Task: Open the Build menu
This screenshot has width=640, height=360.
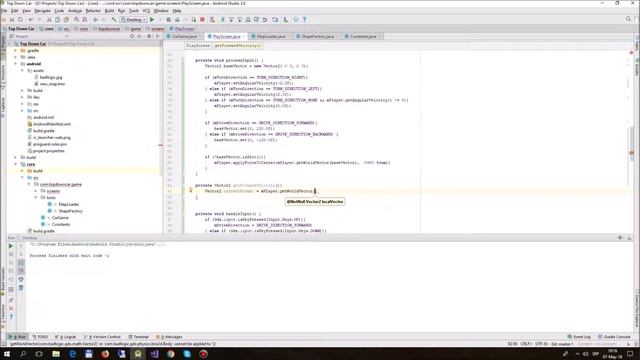Action: click(x=109, y=11)
